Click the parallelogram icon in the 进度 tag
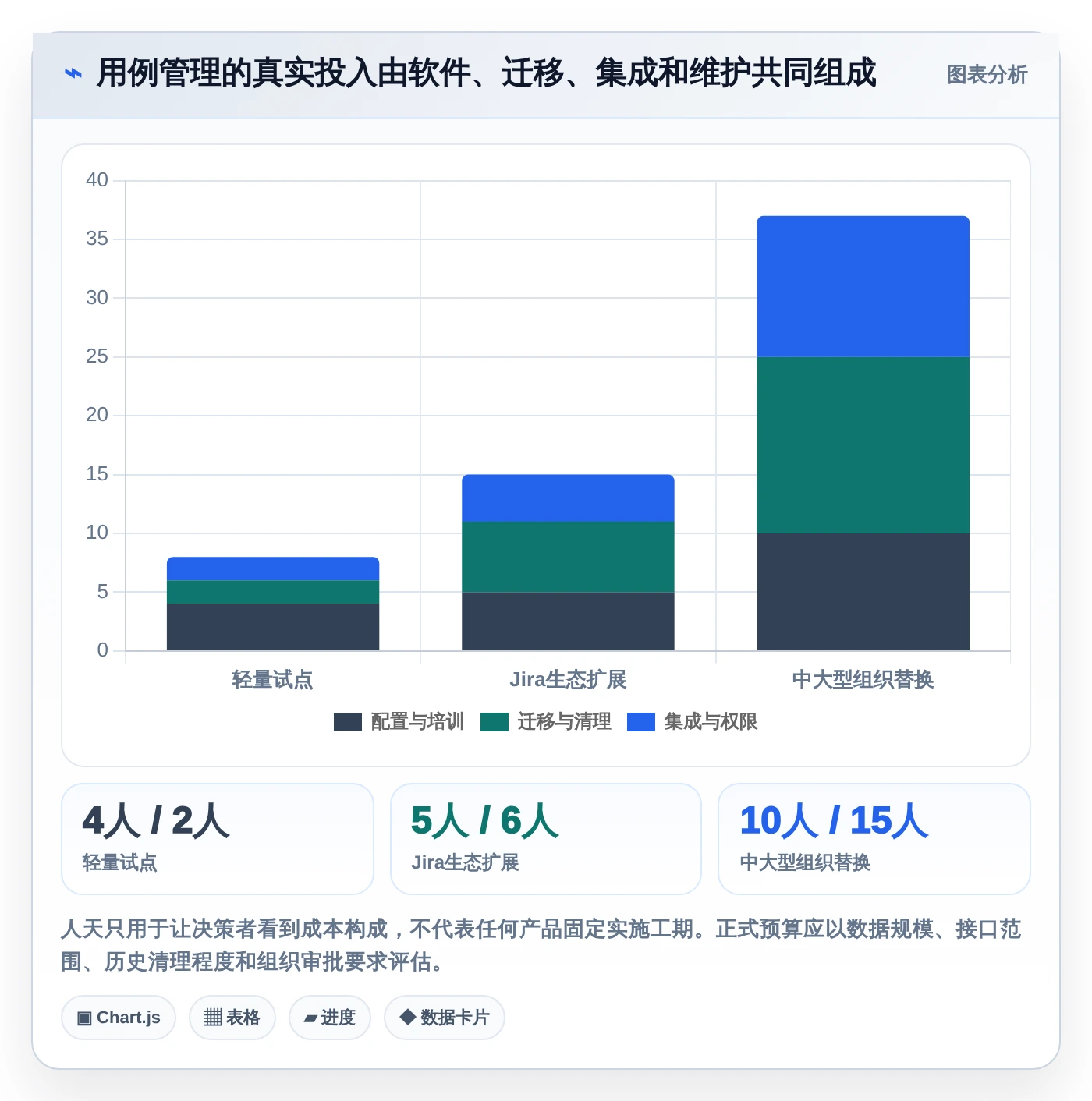Viewport: 1092px width, 1101px height. (x=311, y=1018)
